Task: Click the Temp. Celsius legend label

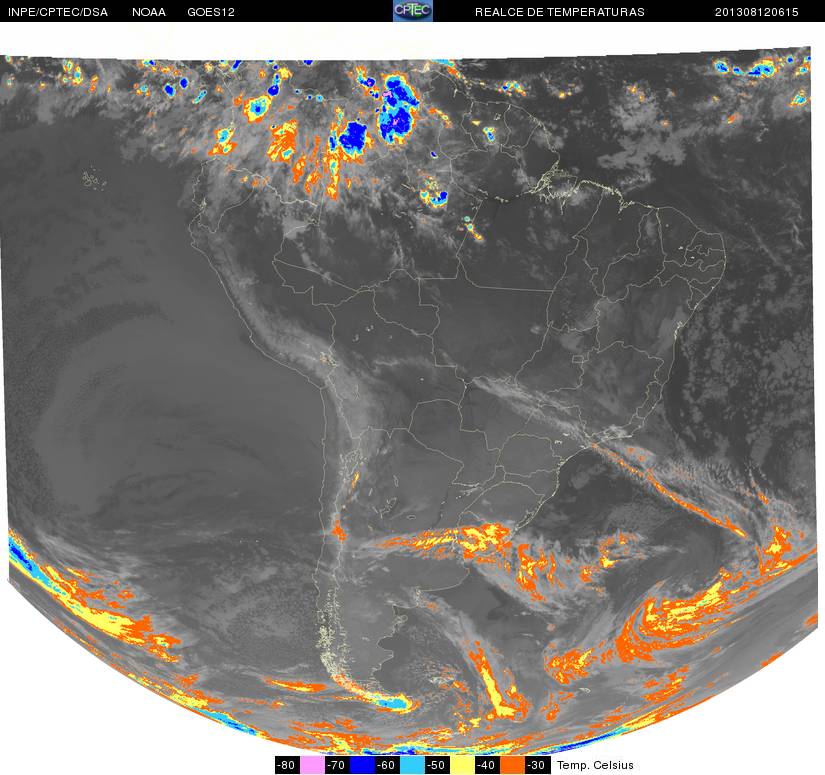Action: 595,765
